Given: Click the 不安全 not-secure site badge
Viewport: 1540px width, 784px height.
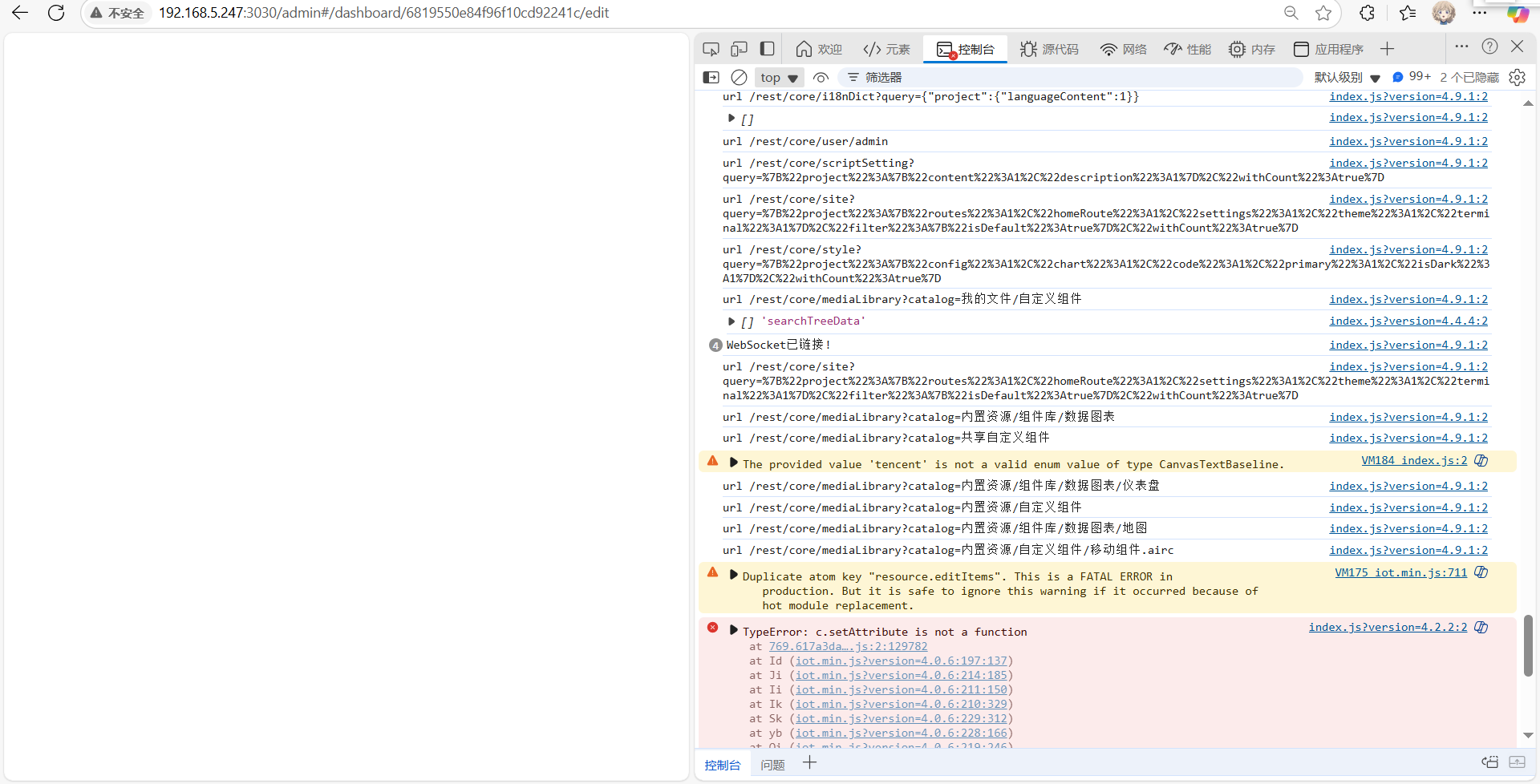Looking at the screenshot, I should 118,13.
